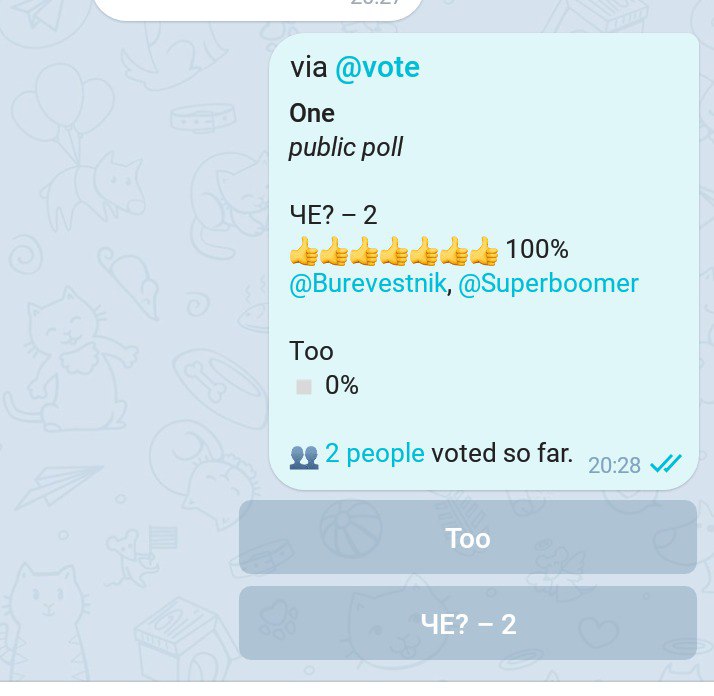Select the bold poll title "One"

point(312,114)
